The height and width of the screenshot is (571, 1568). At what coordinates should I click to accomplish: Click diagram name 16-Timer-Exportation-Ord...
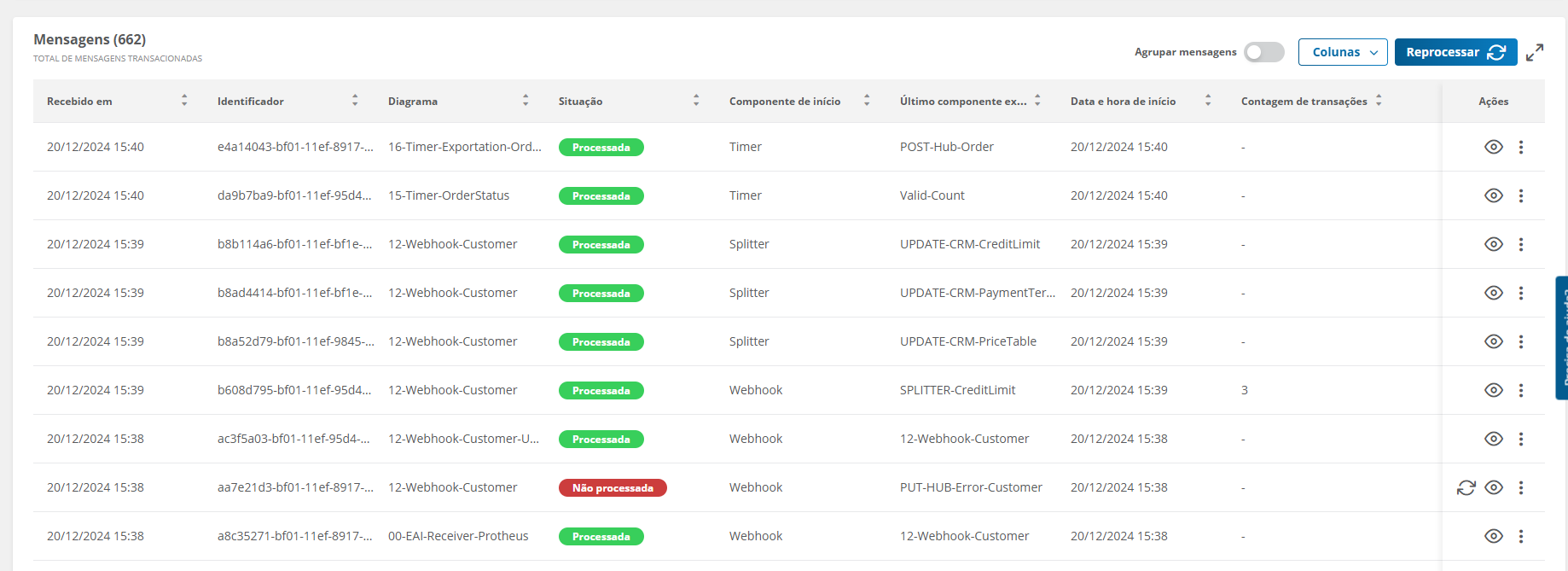[465, 147]
